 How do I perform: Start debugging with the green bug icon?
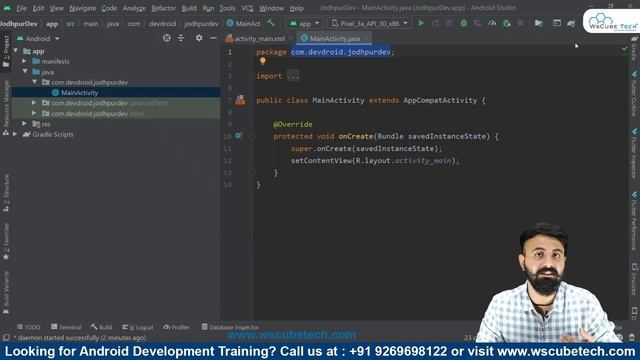tap(464, 23)
